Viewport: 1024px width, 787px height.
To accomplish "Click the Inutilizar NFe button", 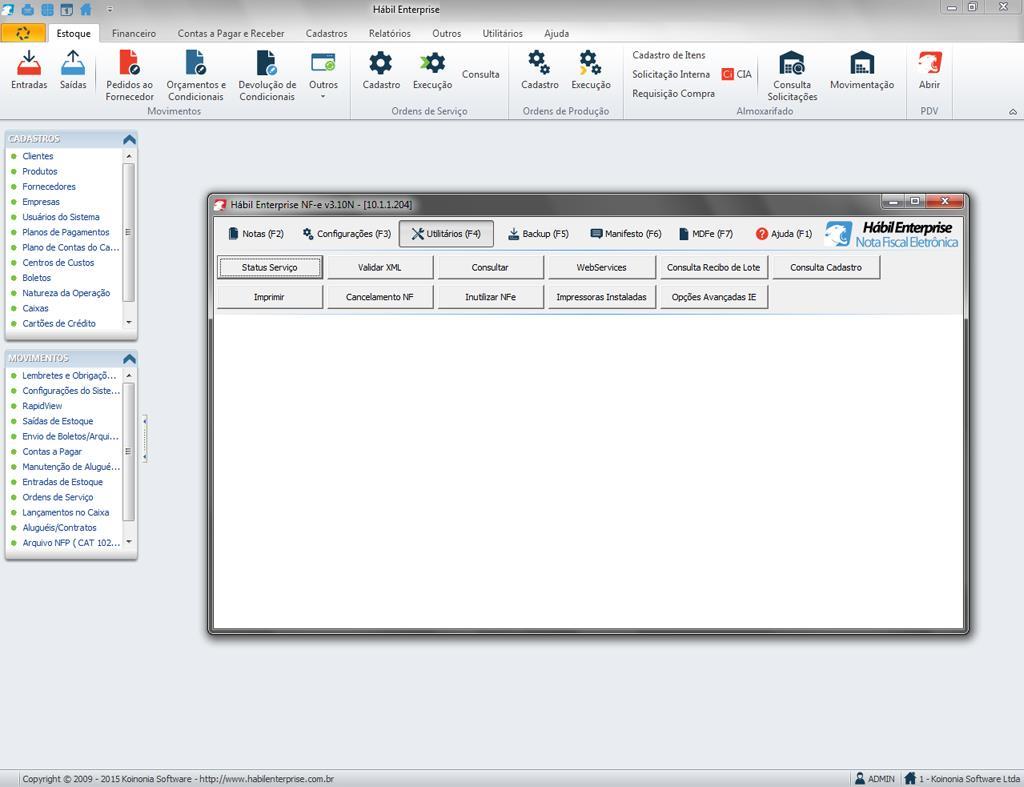I will click(490, 297).
